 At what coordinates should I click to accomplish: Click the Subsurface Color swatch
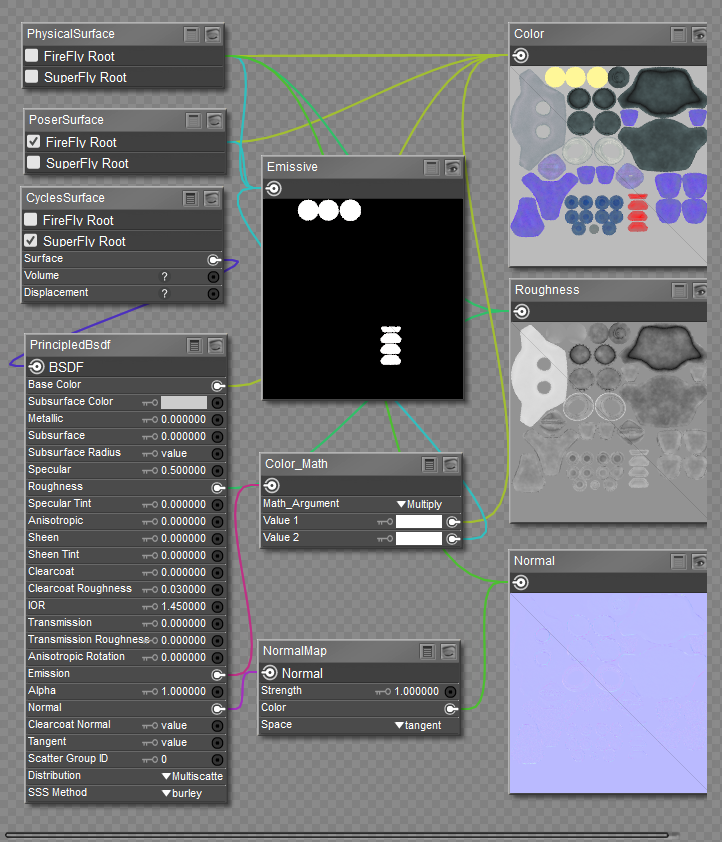[x=184, y=402]
